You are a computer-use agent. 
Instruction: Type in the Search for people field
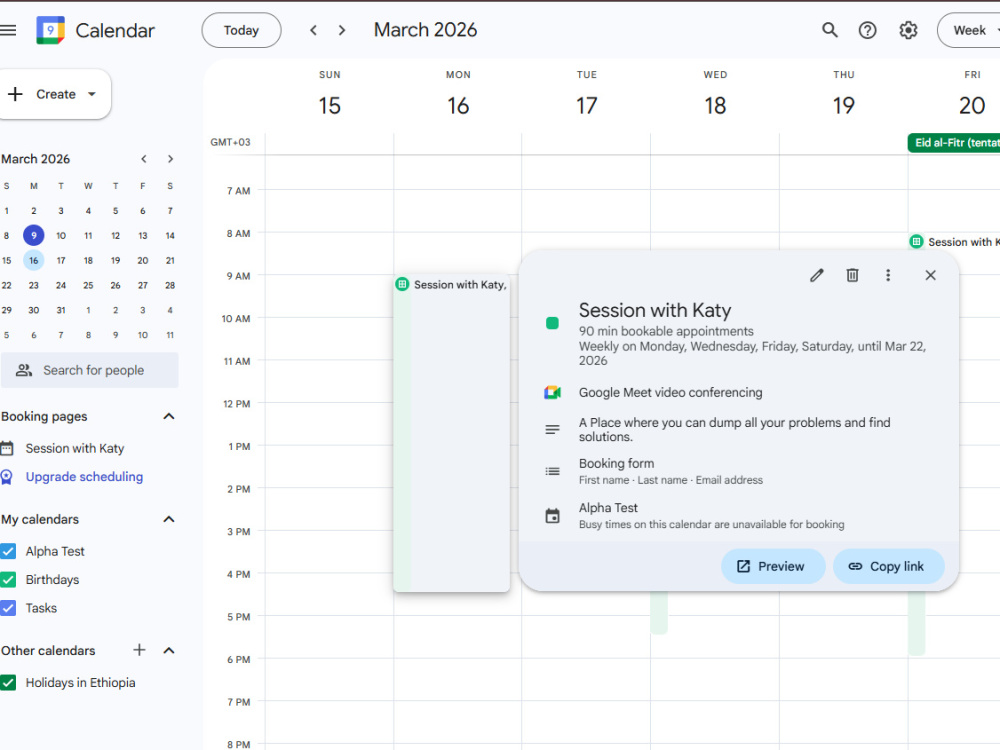coord(90,370)
